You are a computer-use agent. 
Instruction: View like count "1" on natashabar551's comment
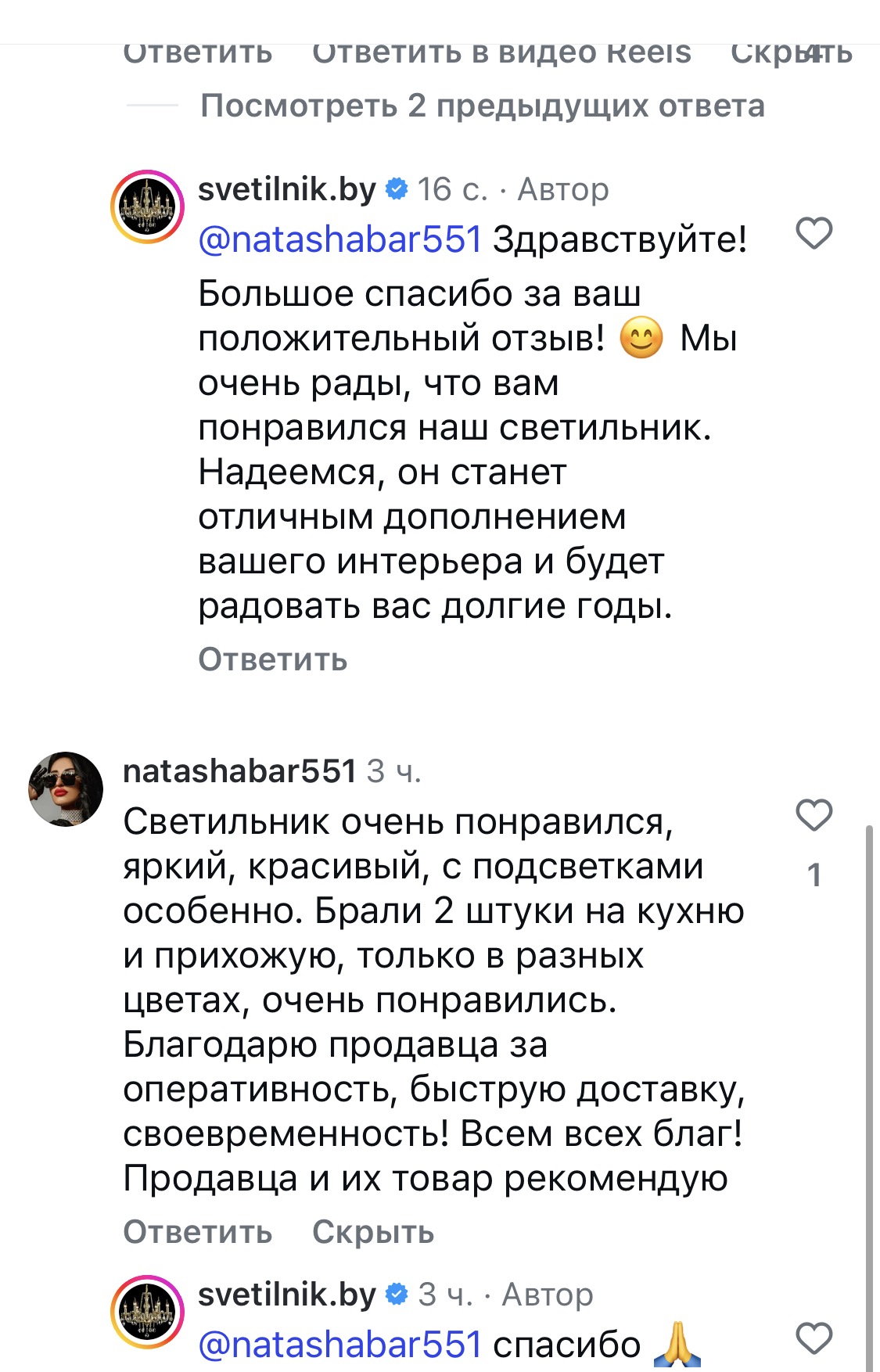pyautogui.click(x=814, y=875)
